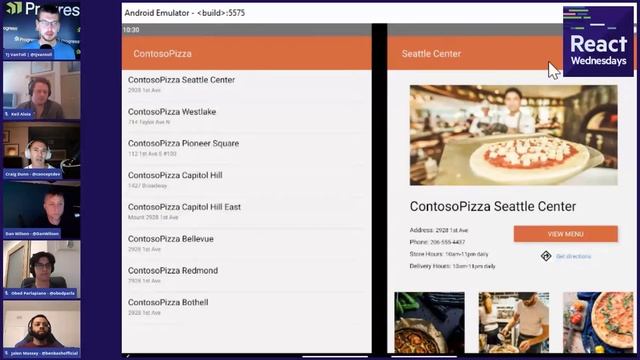This screenshot has height=360, width=640.
Task: Click the VIEW MENU button
Action: pyautogui.click(x=565, y=234)
